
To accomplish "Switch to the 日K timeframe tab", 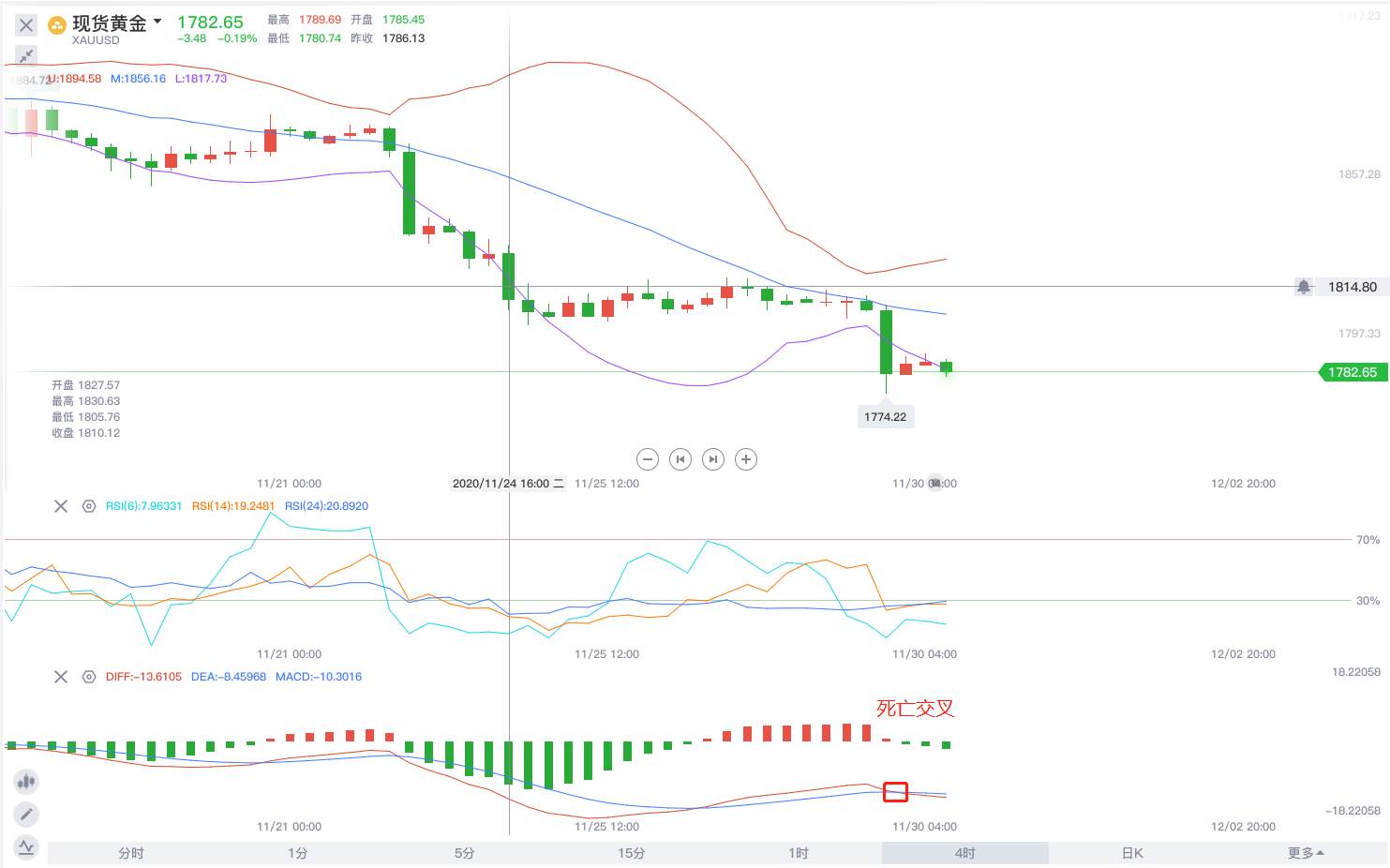I will (1132, 853).
